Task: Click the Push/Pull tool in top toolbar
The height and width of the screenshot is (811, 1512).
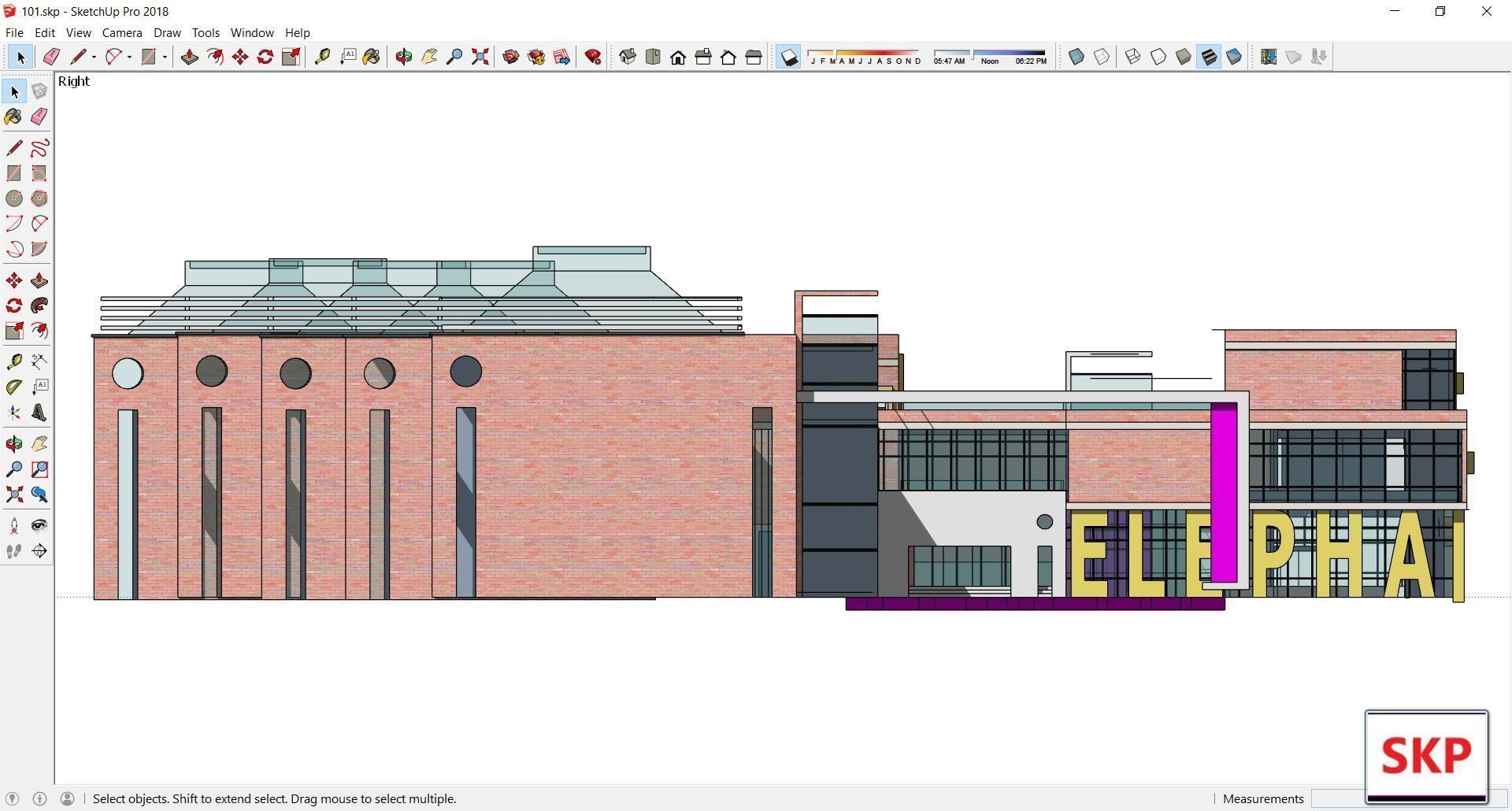Action: (190, 57)
